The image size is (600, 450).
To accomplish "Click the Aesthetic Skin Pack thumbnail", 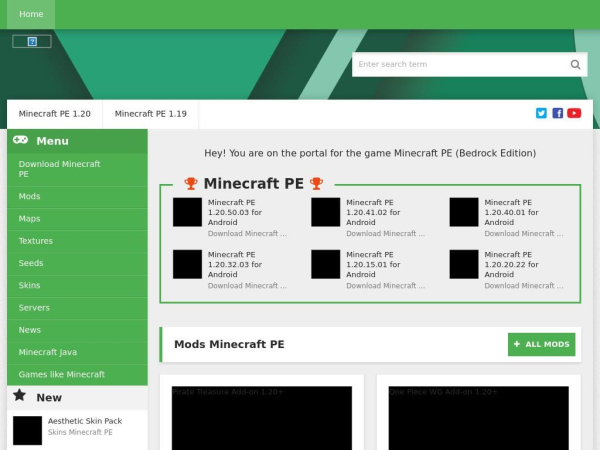I will (x=28, y=430).
